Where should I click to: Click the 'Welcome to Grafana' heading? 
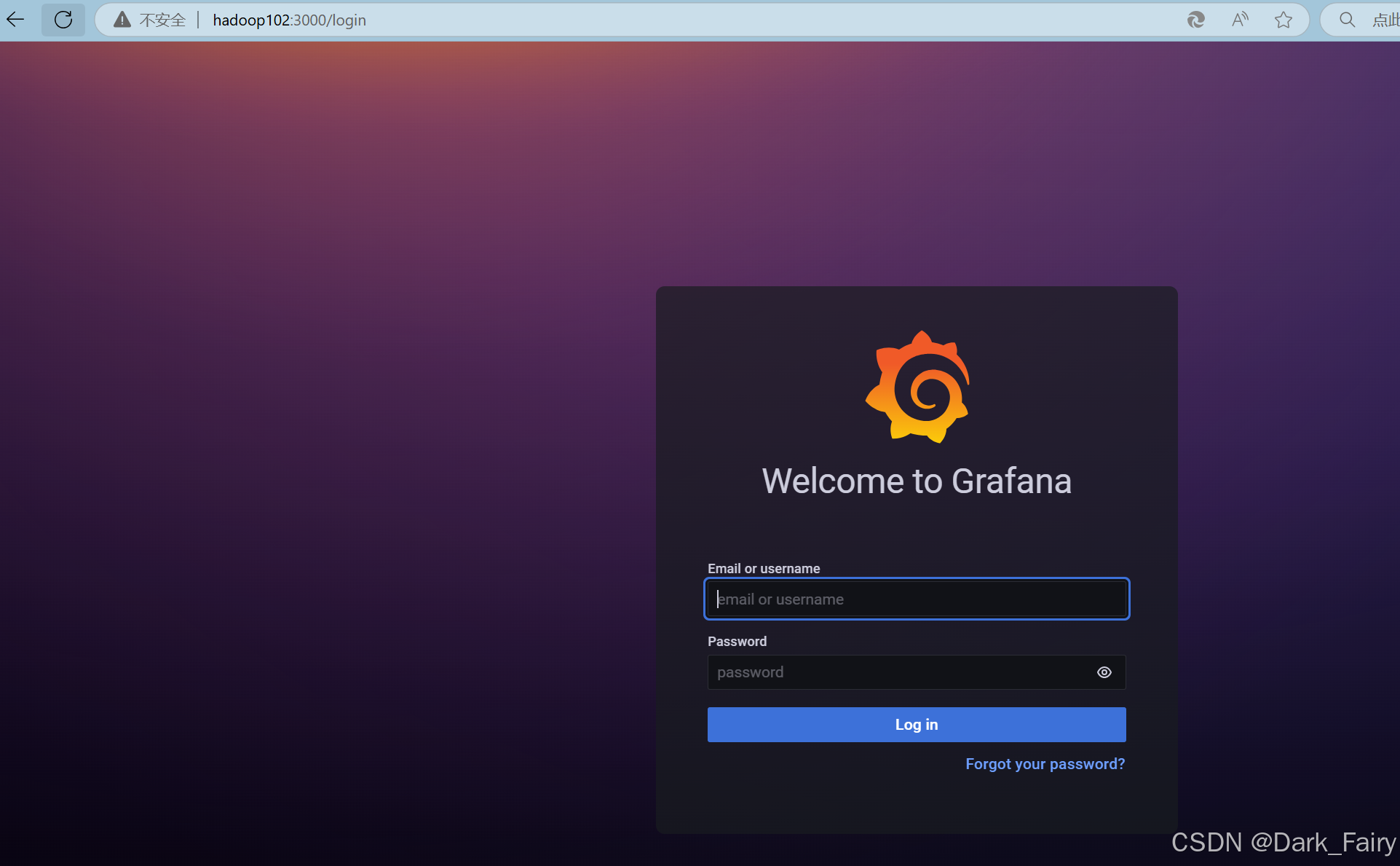click(x=917, y=481)
